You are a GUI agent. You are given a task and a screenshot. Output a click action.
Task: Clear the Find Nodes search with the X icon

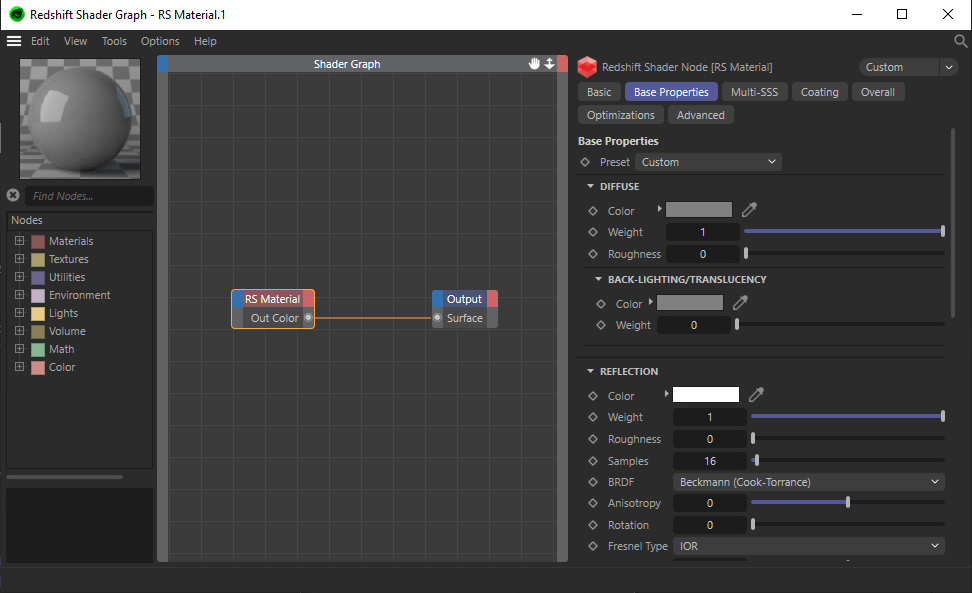click(x=13, y=195)
